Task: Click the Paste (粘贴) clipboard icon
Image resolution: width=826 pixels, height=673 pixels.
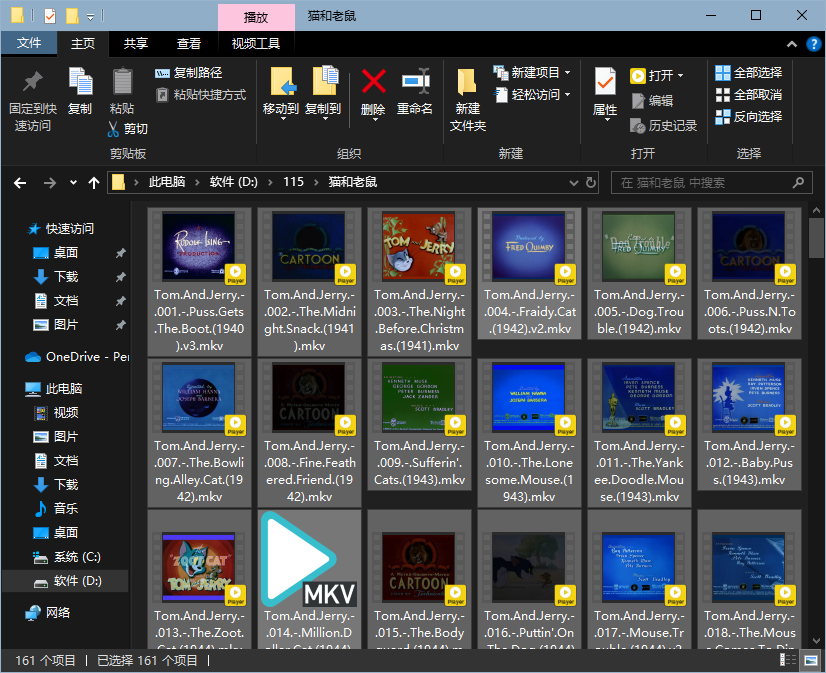Action: point(122,82)
